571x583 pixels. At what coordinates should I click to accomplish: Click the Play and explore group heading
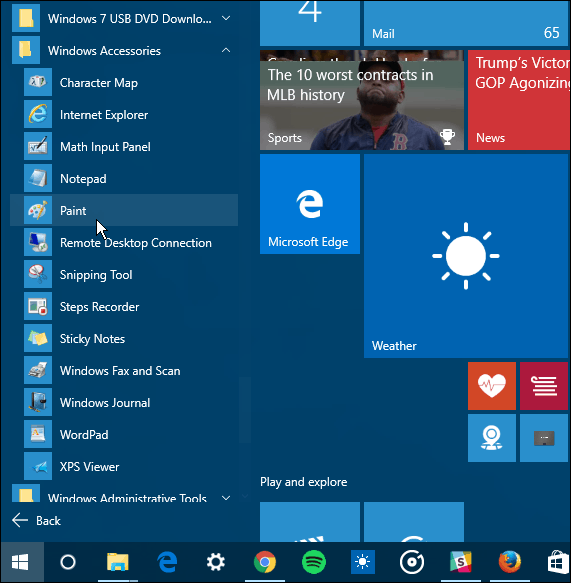303,482
